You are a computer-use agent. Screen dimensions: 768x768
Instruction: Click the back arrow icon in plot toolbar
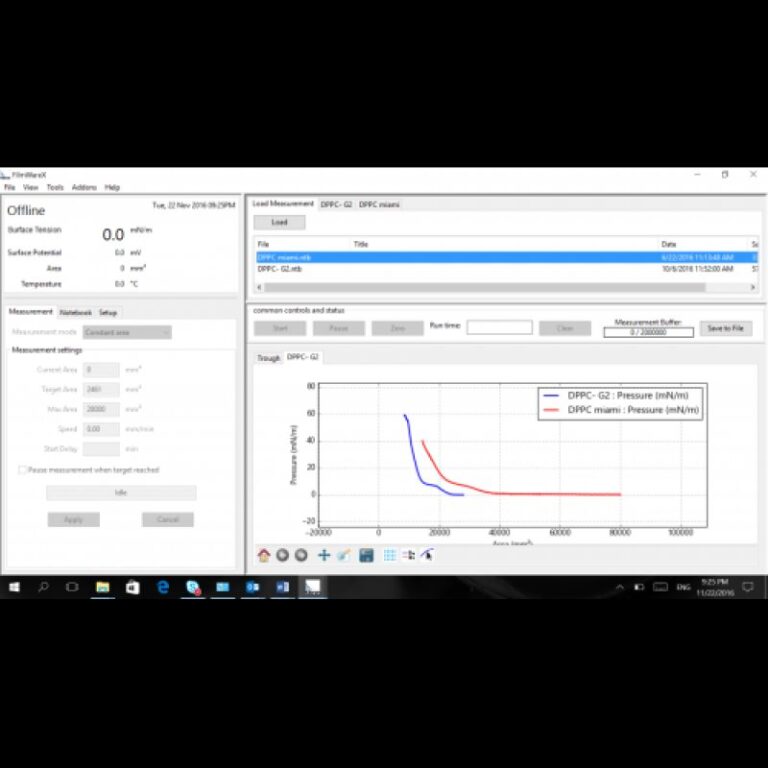(282, 555)
